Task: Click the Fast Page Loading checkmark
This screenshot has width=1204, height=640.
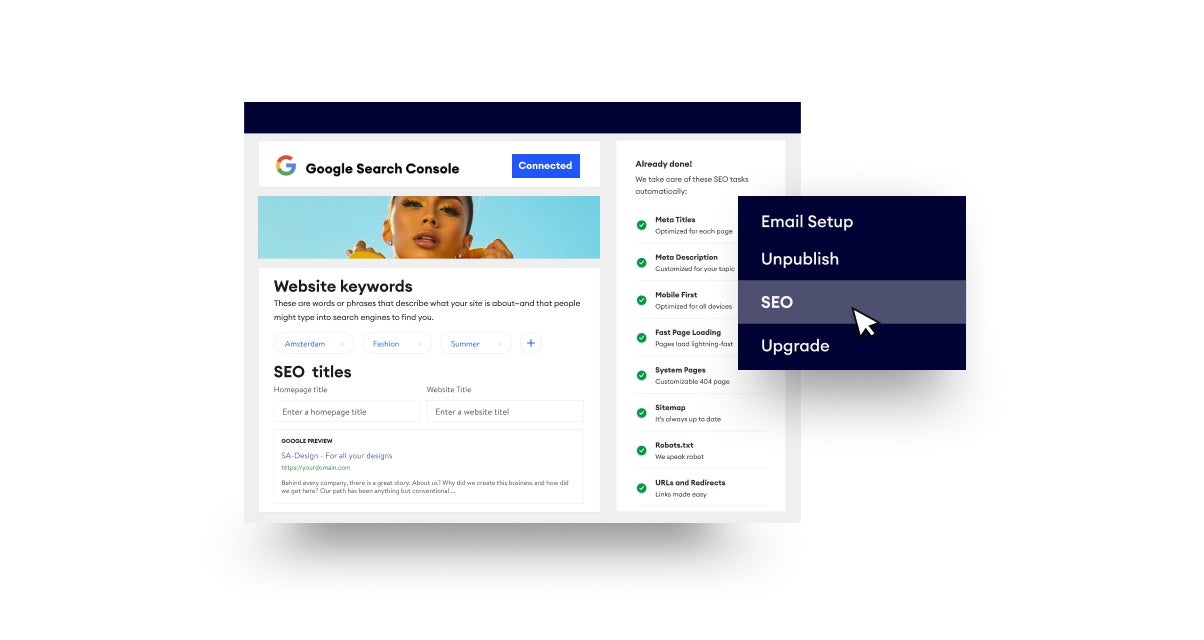Action: pyautogui.click(x=642, y=338)
